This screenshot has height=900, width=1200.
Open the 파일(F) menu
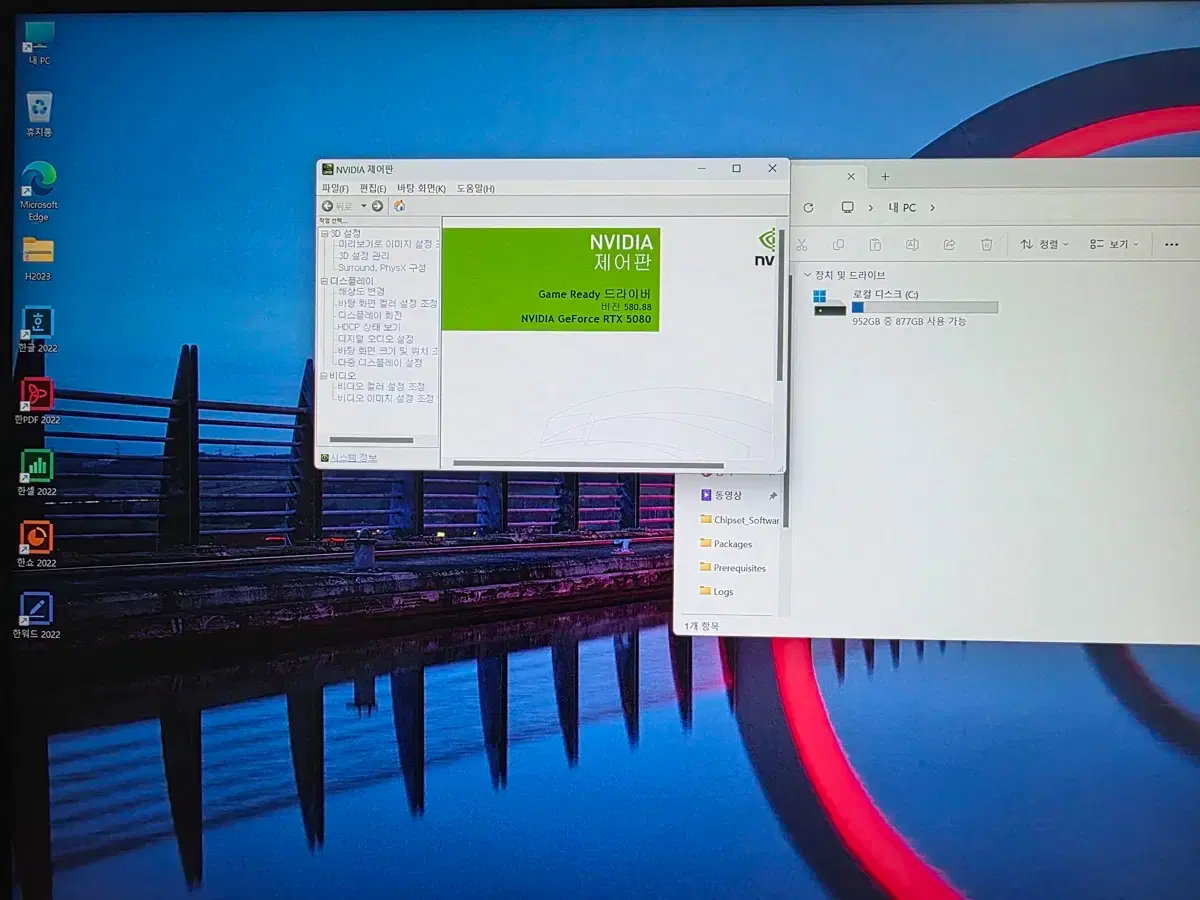tap(335, 188)
